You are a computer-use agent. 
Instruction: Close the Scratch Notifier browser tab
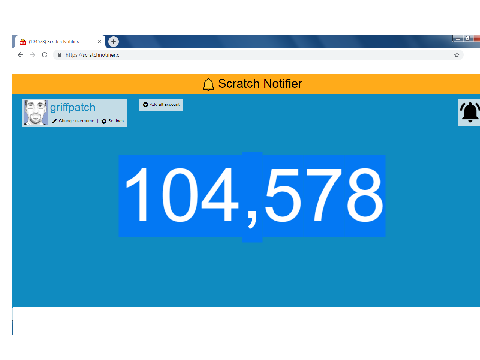click(99, 42)
